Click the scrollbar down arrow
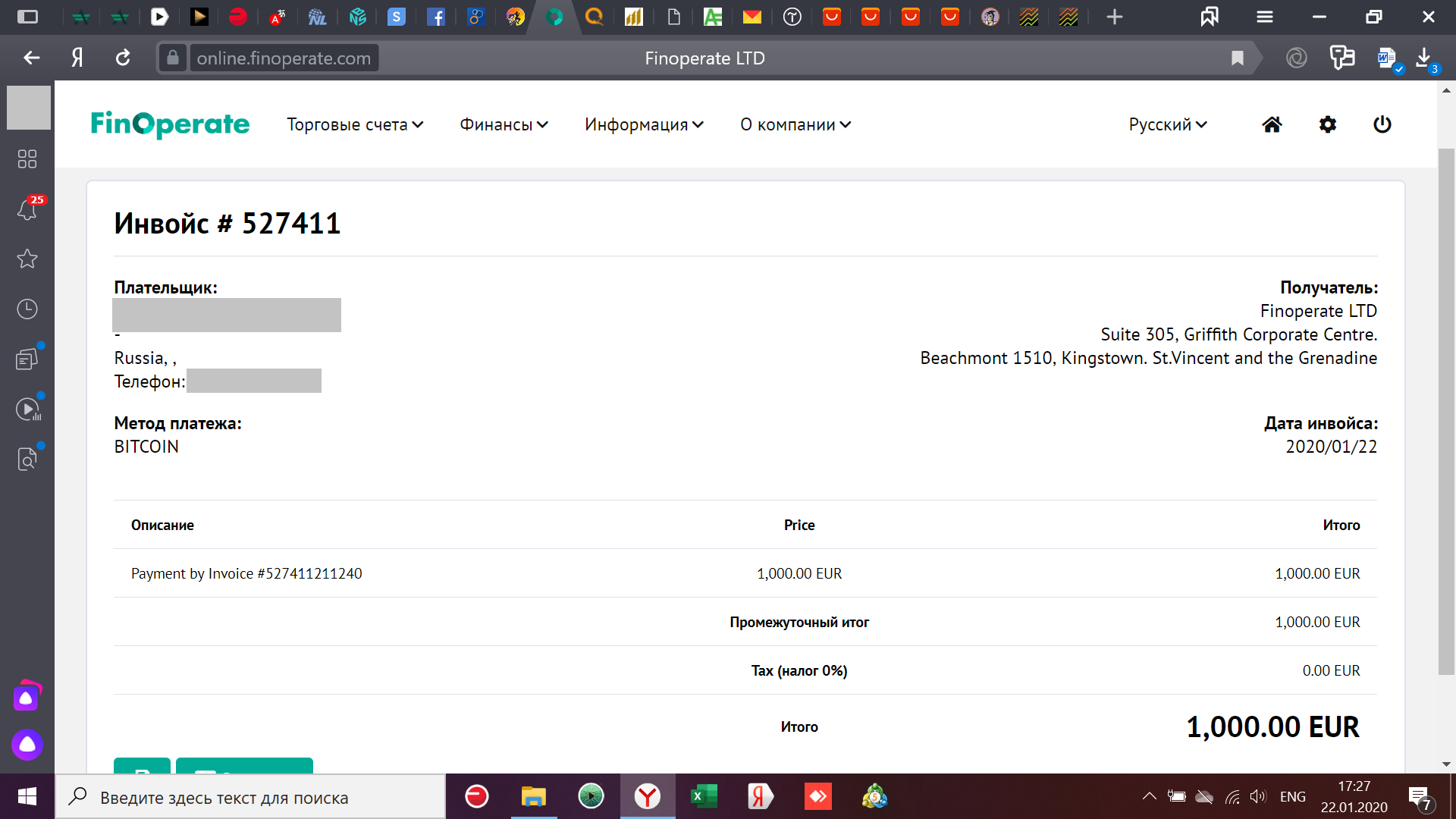 tap(1446, 764)
